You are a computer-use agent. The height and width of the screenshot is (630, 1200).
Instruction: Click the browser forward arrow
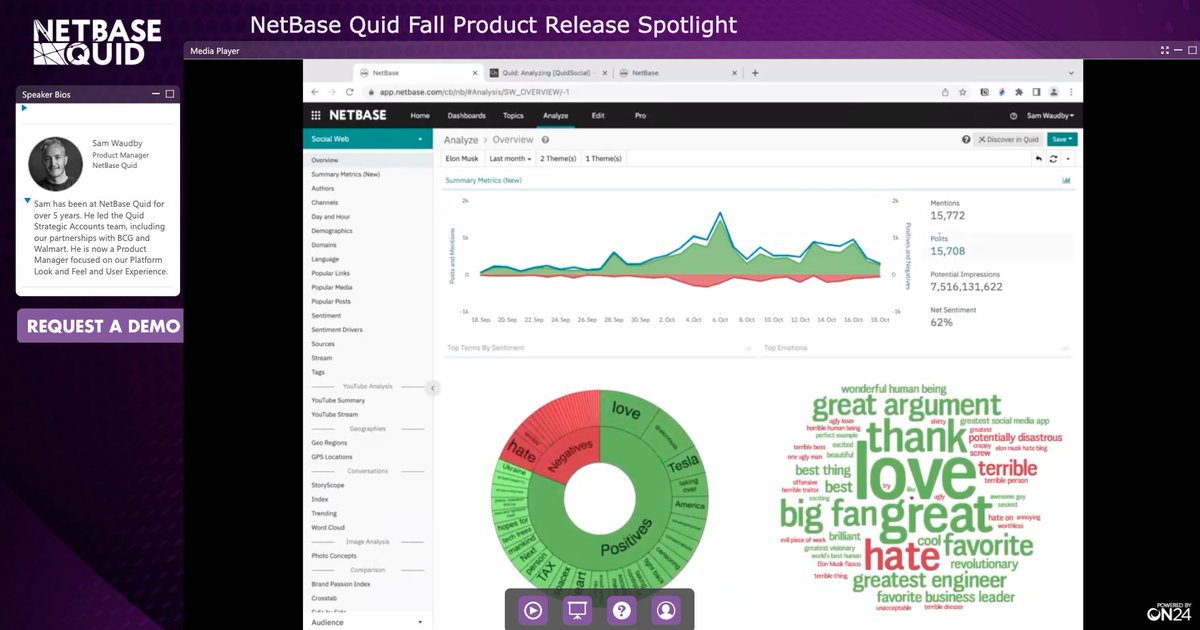(333, 91)
